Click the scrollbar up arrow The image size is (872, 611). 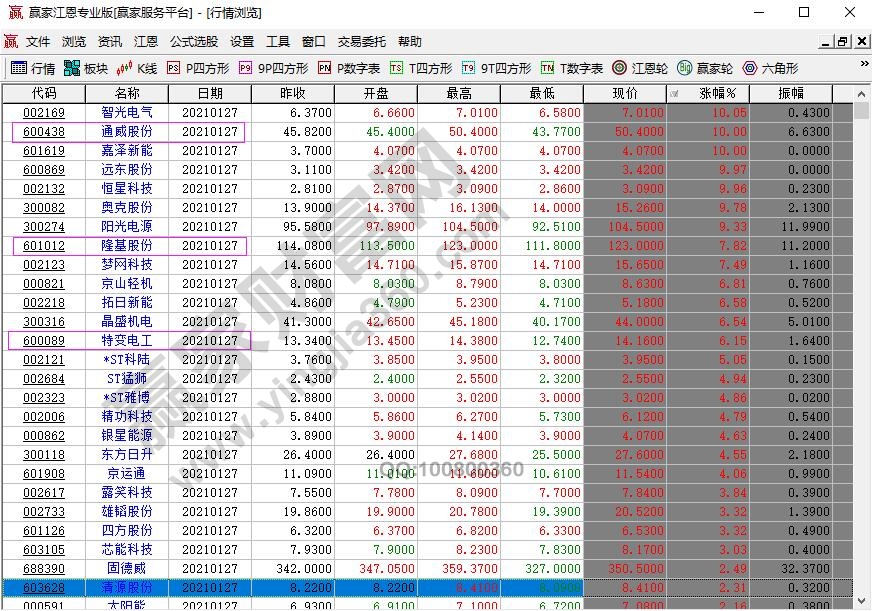860,94
